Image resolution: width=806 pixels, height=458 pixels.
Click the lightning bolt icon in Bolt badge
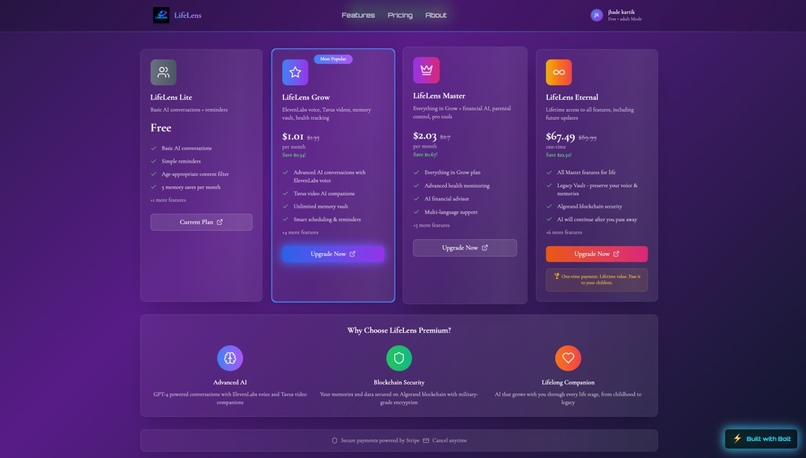click(x=737, y=438)
